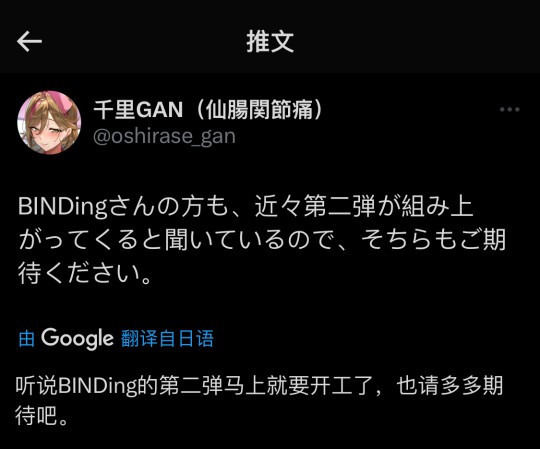Open profile via display name 千里GAN
The height and width of the screenshot is (449, 540).
click(138, 110)
